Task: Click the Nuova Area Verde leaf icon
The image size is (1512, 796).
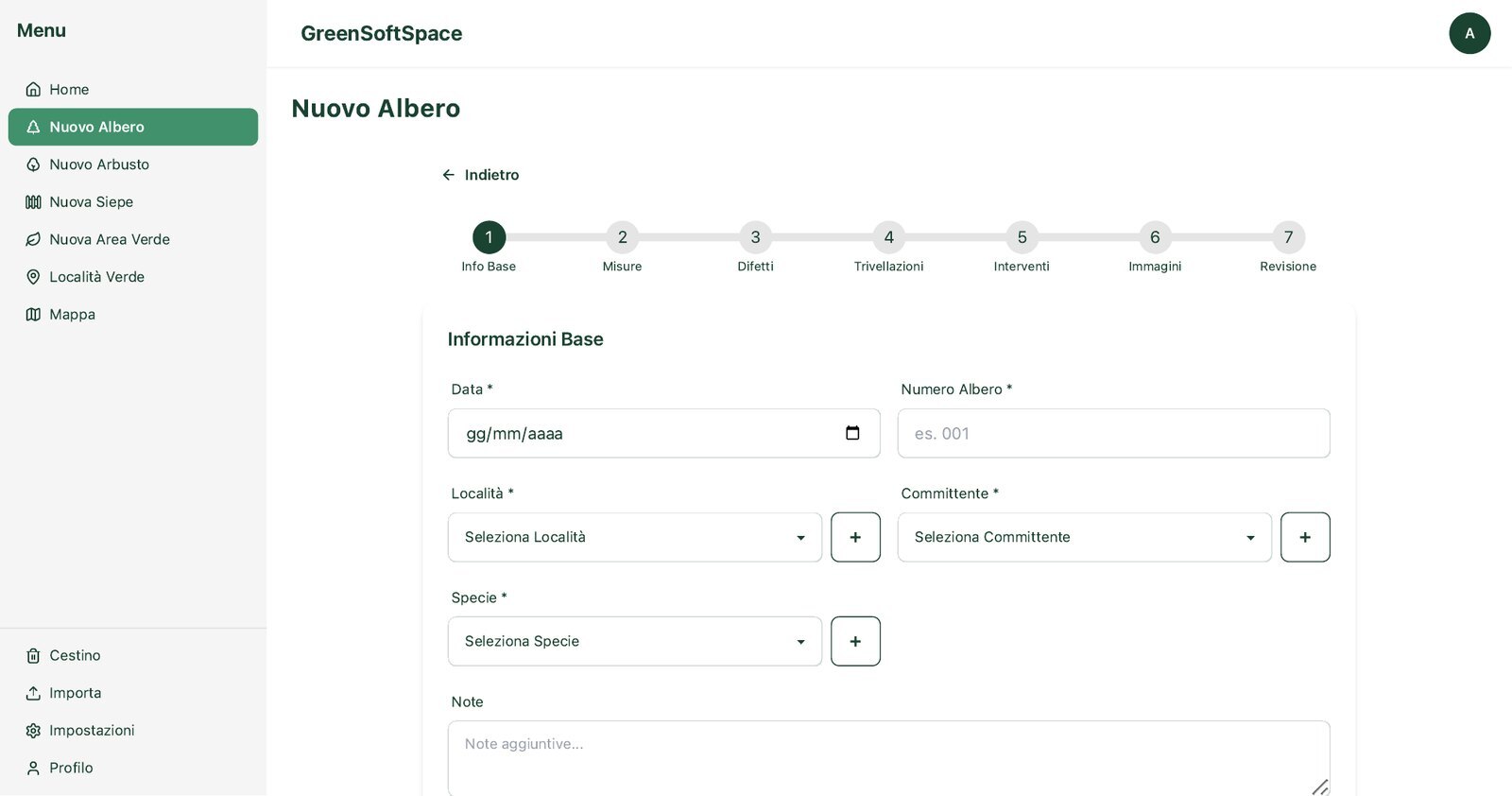Action: pos(33,239)
